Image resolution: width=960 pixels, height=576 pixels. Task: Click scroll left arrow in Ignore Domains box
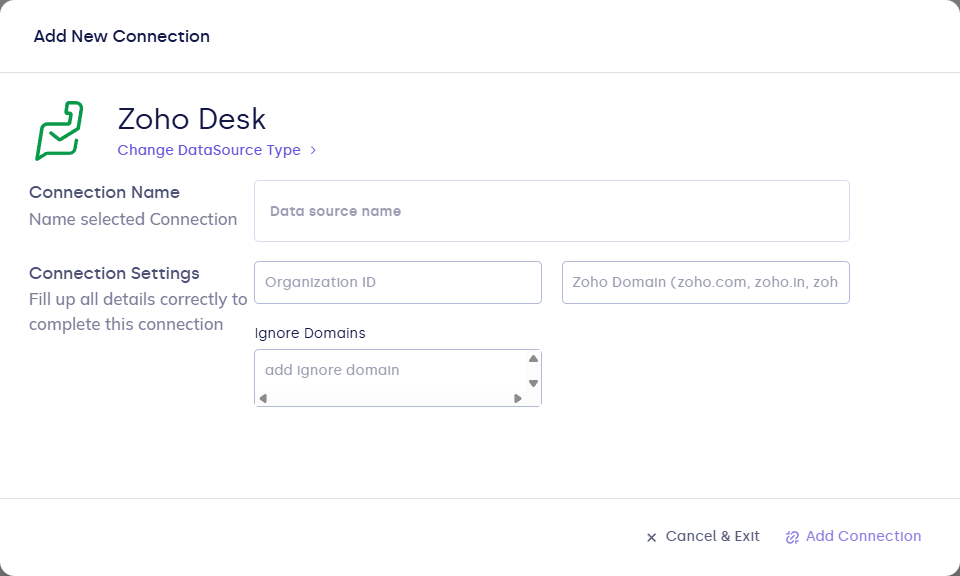pos(263,398)
